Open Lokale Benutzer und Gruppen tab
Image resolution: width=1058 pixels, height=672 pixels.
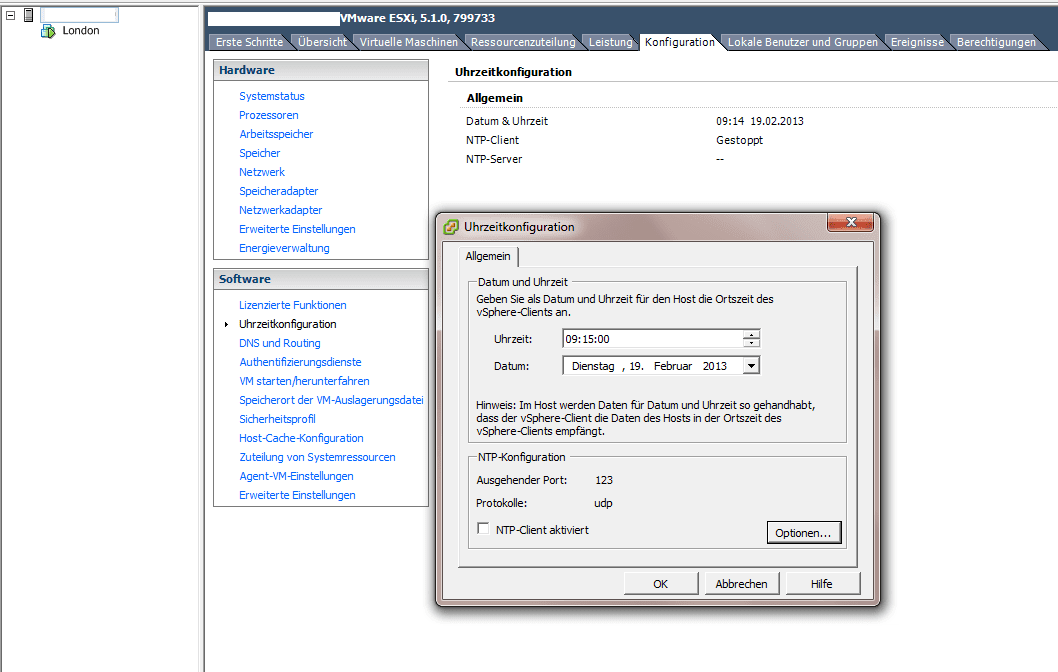point(803,42)
